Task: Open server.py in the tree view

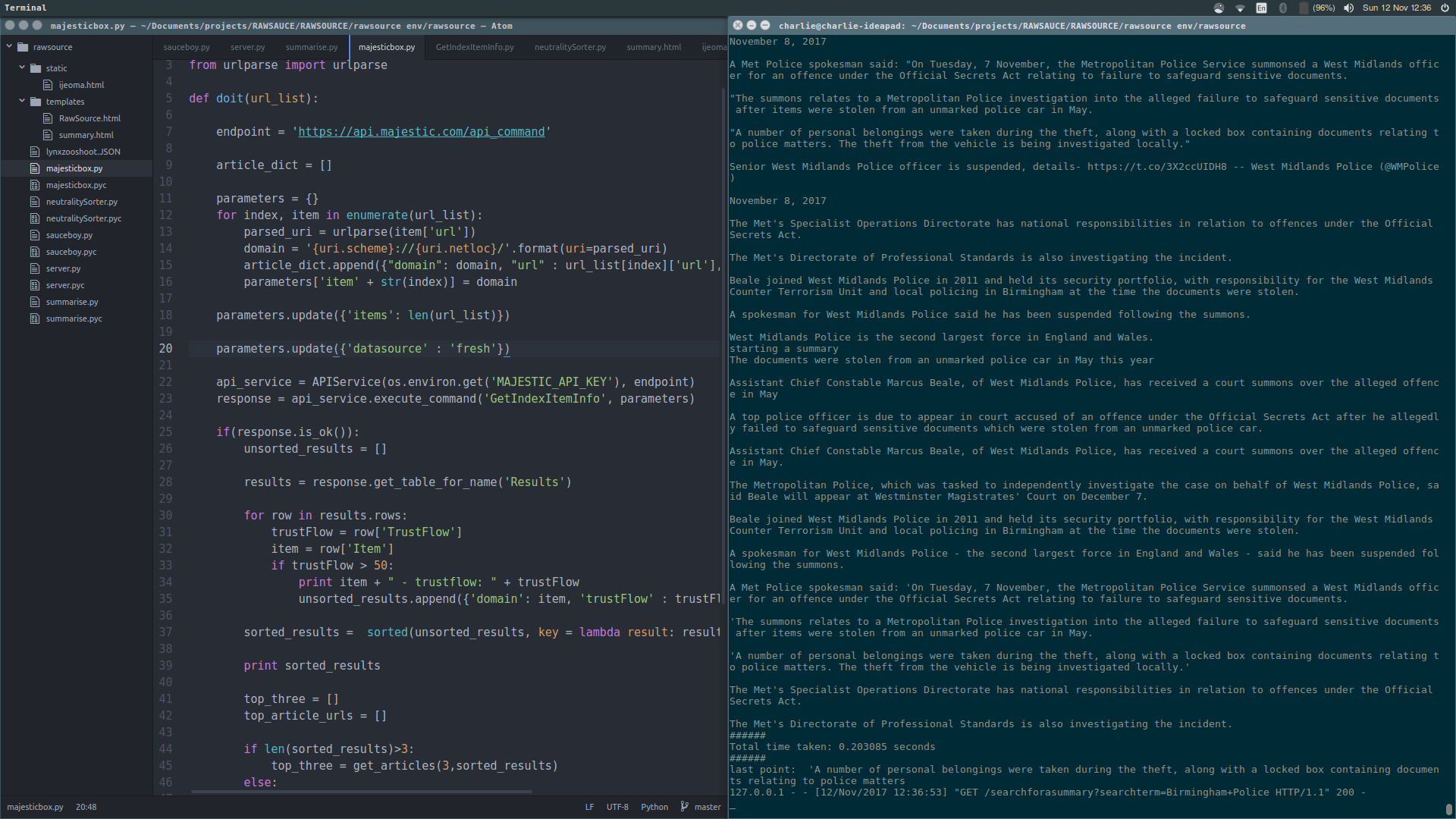Action: pyautogui.click(x=63, y=268)
